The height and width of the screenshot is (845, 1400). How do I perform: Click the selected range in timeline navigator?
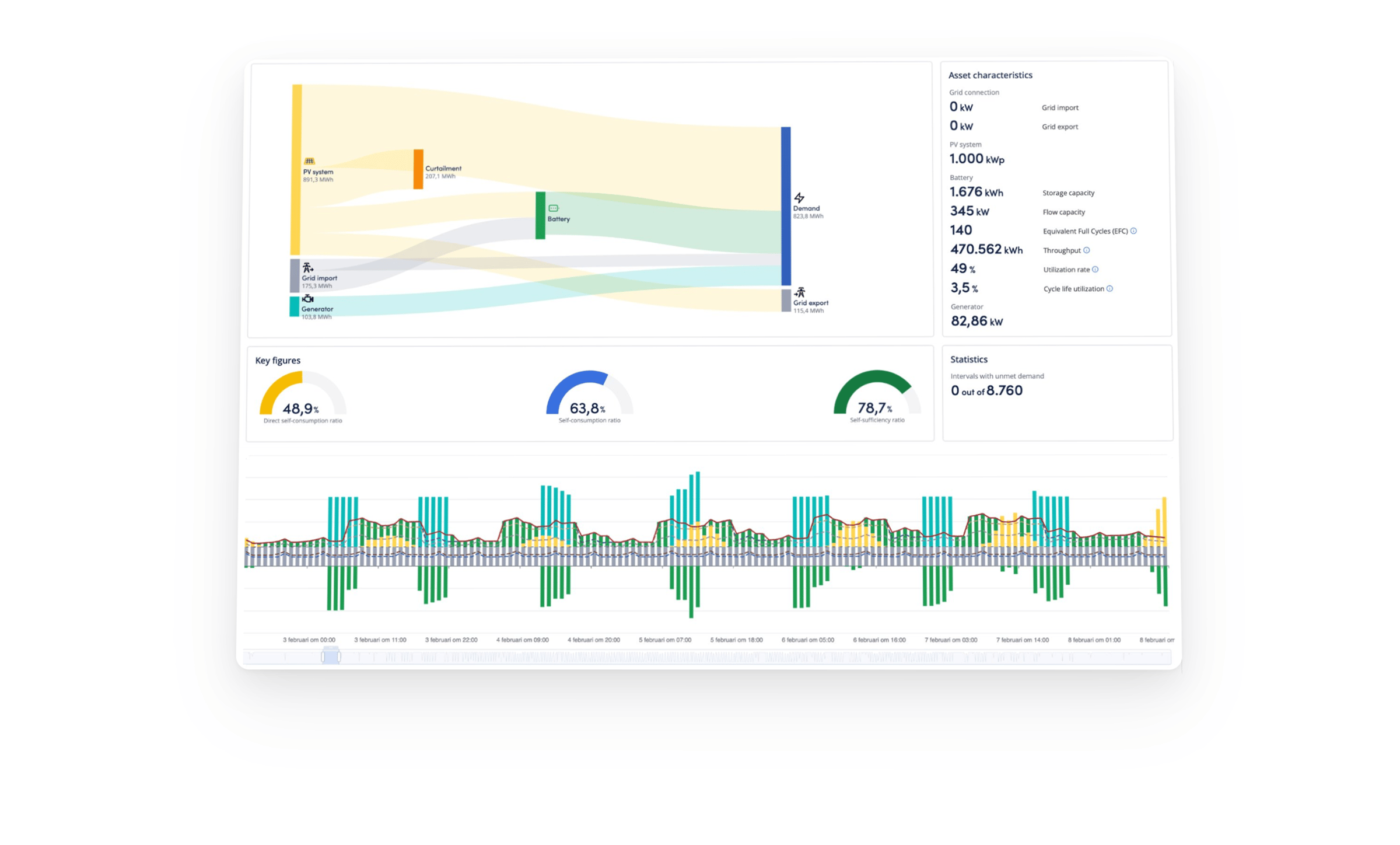[331, 657]
